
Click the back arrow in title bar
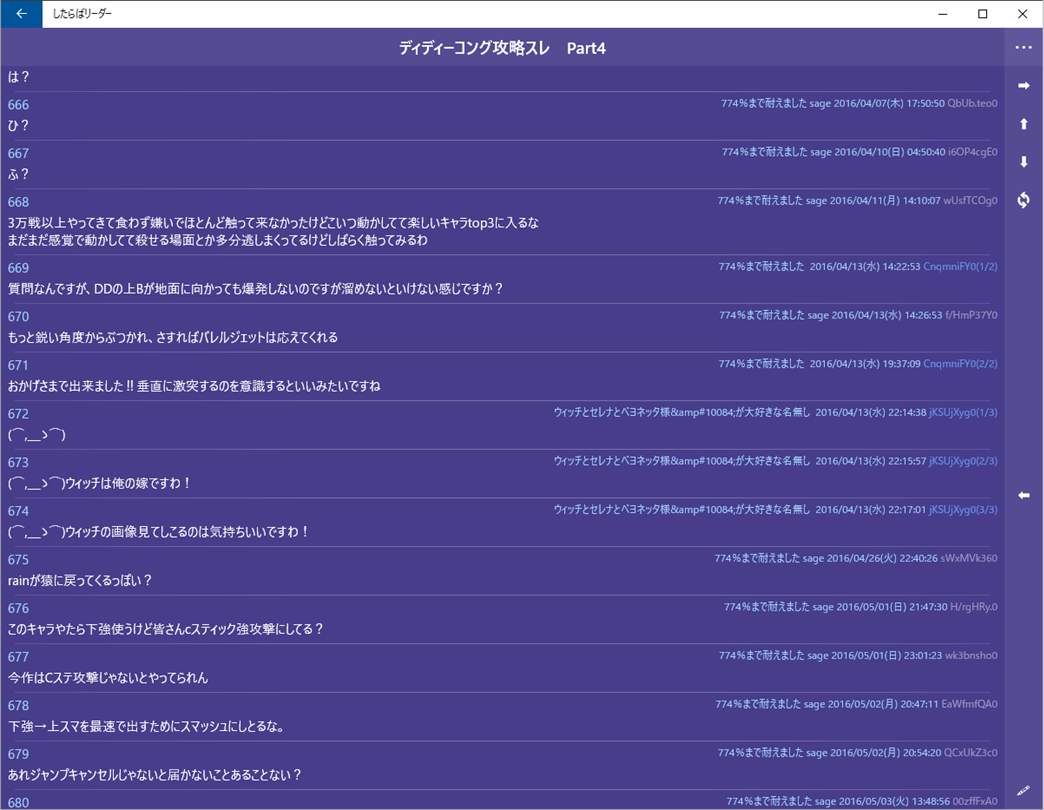(x=21, y=14)
